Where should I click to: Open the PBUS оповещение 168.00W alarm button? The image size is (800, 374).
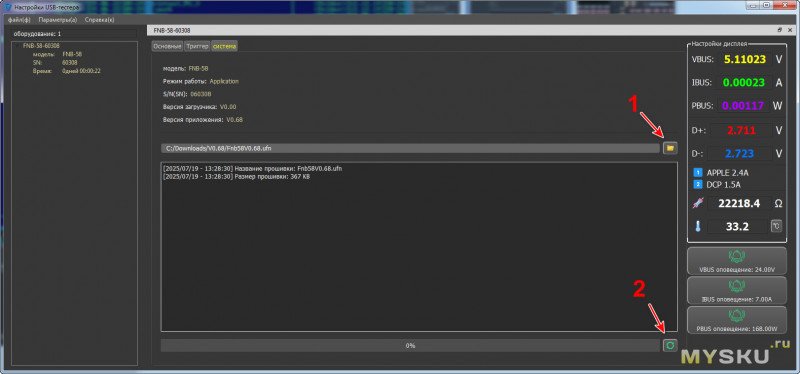coord(737,320)
